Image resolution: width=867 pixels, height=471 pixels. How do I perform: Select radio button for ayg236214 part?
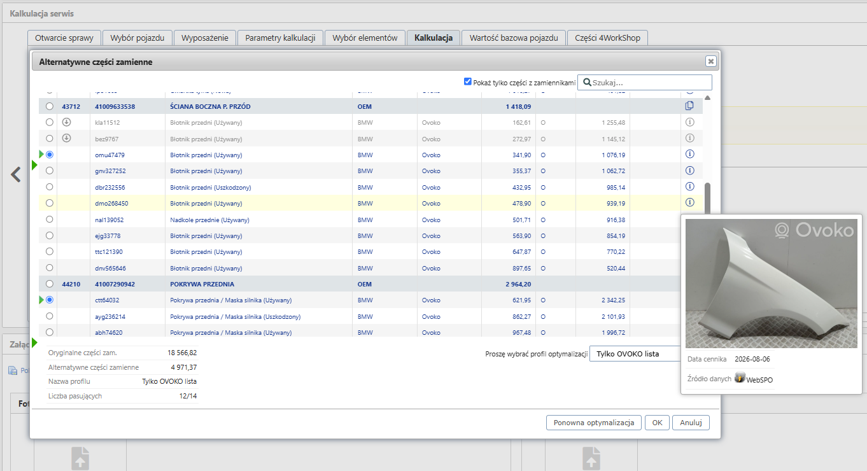50,316
